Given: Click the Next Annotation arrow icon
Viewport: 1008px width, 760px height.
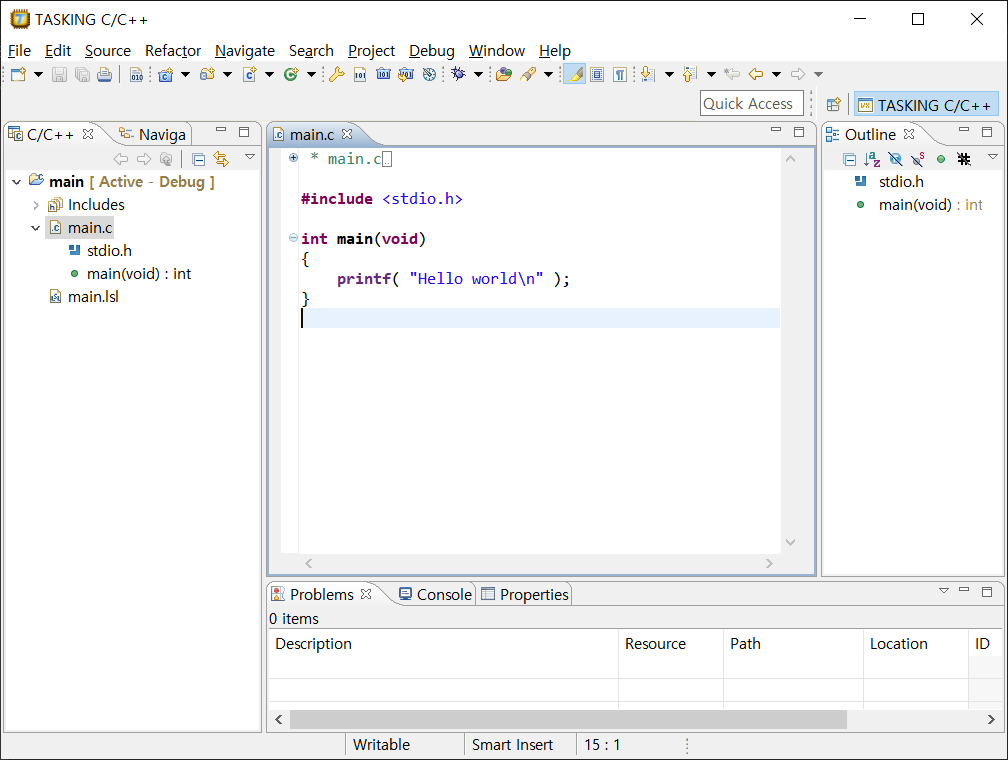Looking at the screenshot, I should coord(648,75).
